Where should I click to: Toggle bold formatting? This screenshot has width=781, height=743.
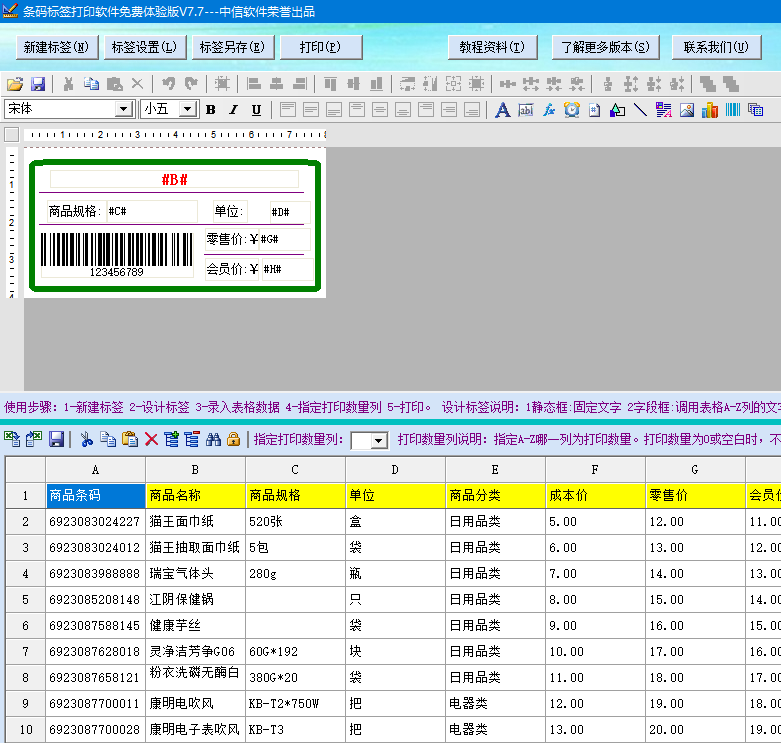(x=211, y=110)
